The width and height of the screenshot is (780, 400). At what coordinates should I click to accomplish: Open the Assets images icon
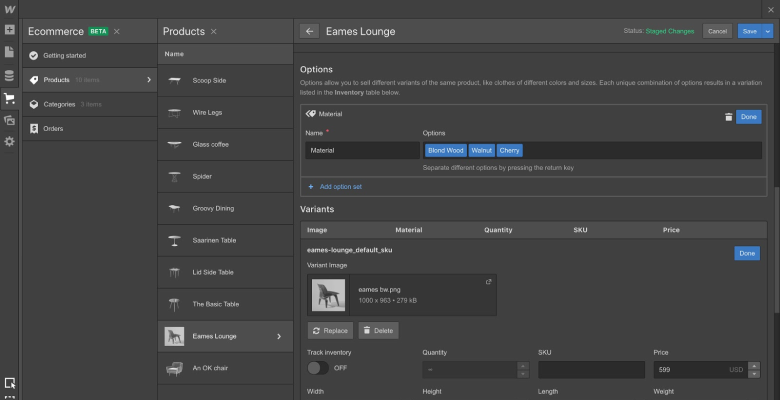pos(9,120)
